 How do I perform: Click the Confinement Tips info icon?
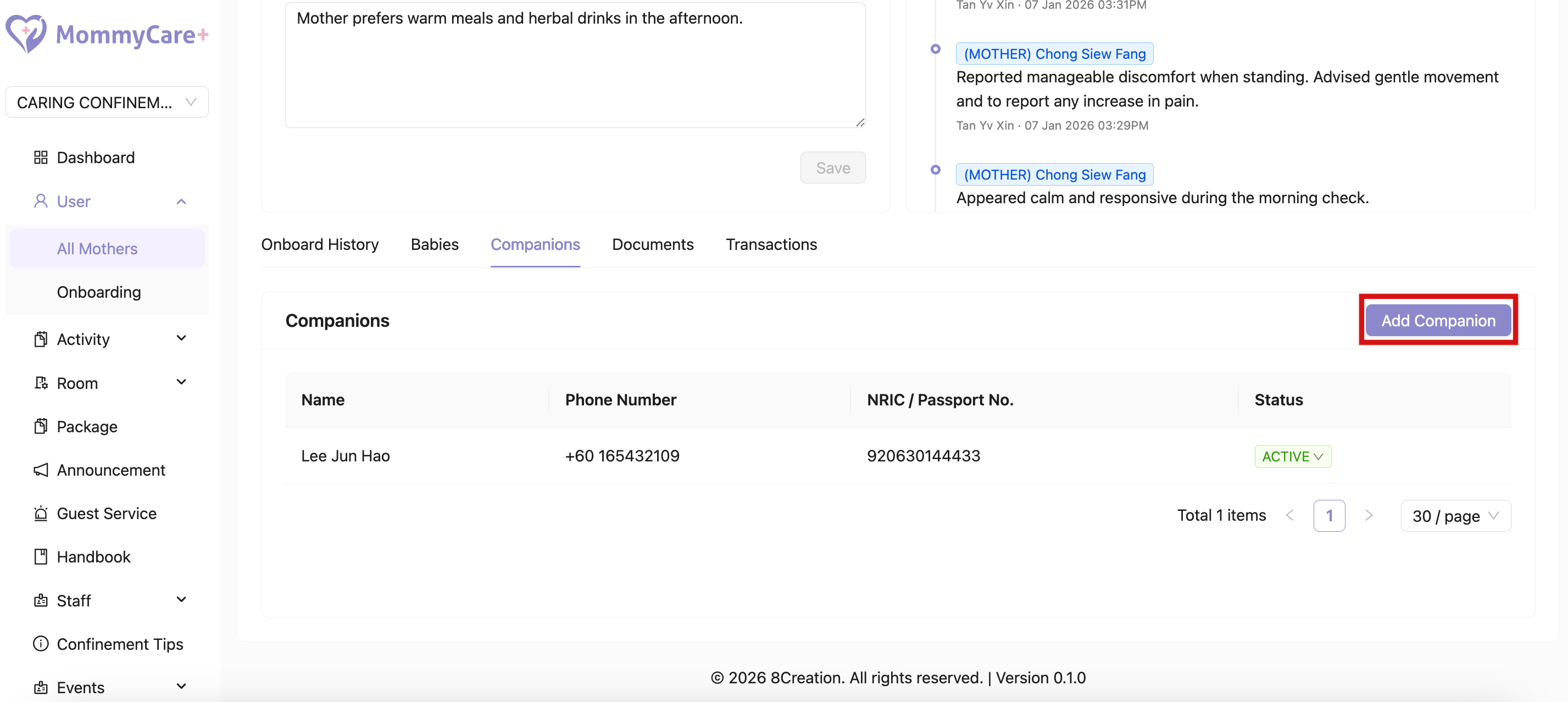click(41, 644)
